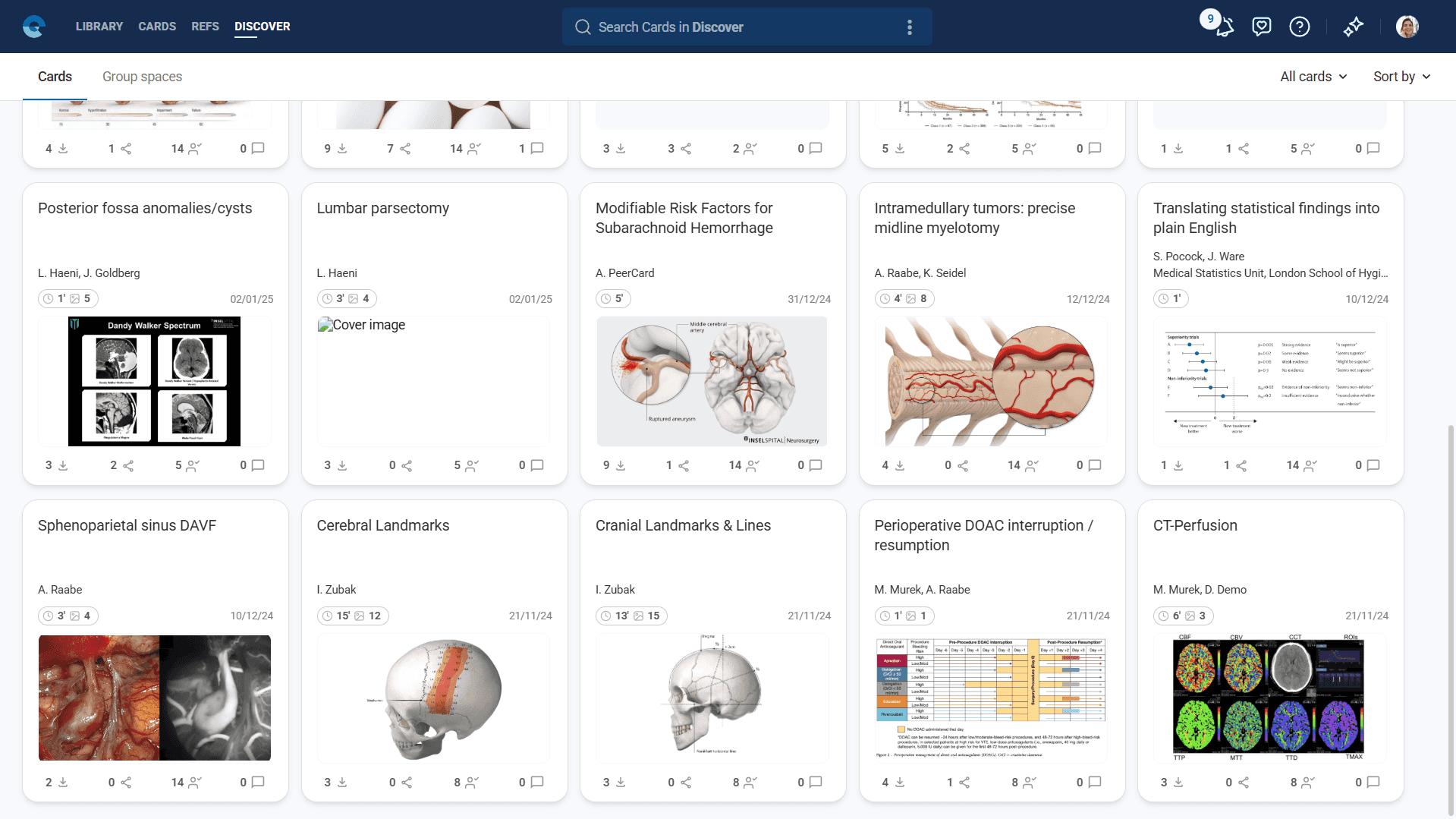Click share icon on Lumbar parsectomy card
This screenshot has width=1456, height=819.
click(407, 465)
